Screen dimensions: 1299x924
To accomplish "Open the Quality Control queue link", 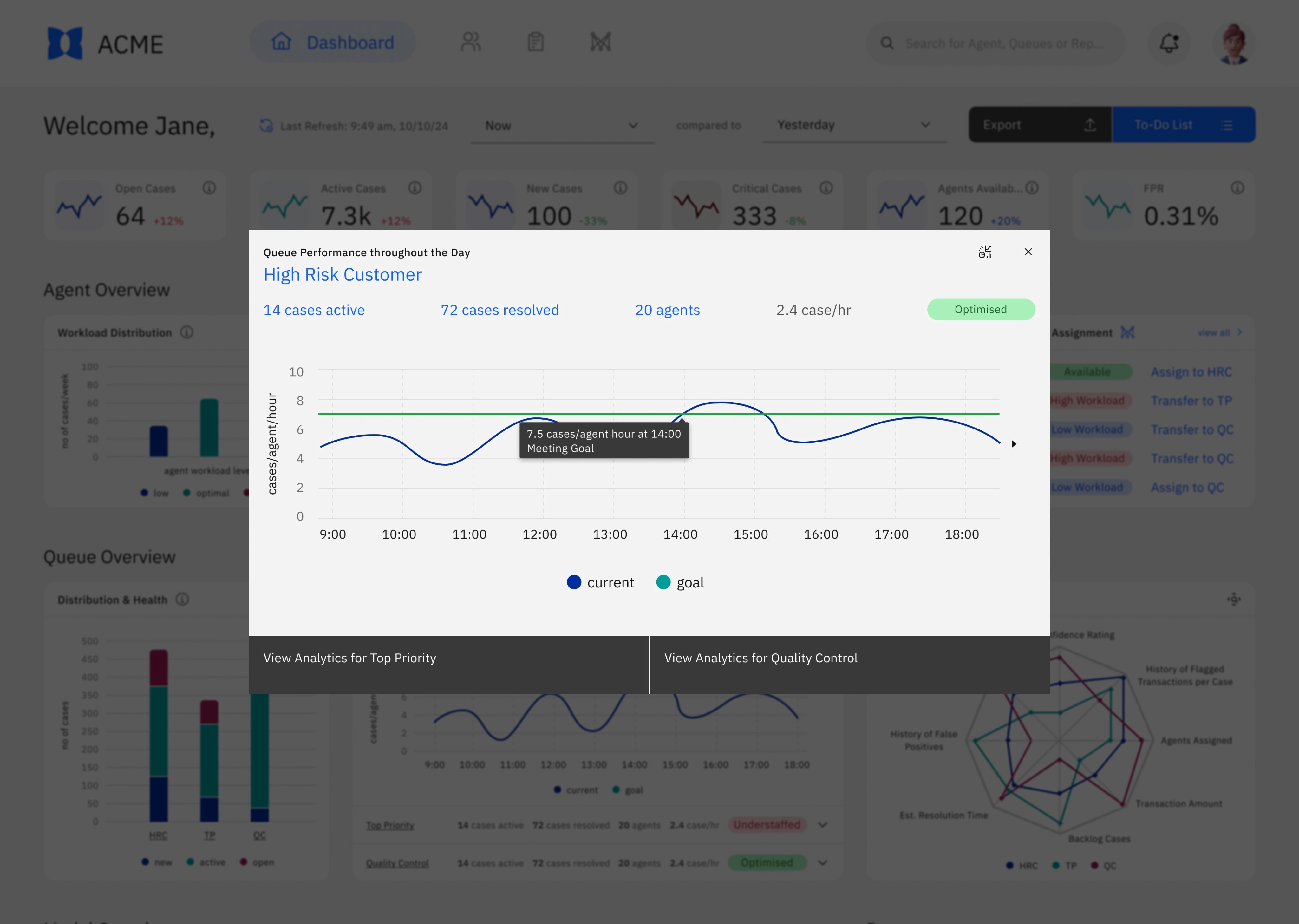I will 397,864.
